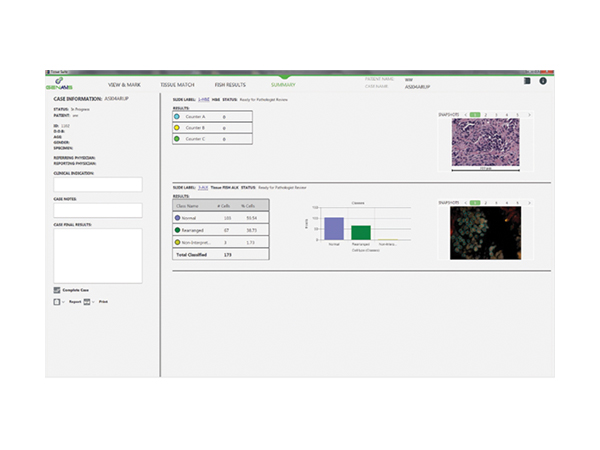The image size is (600, 450).
Task: Select ALK FISH snapshot page 5
Action: coord(517,203)
